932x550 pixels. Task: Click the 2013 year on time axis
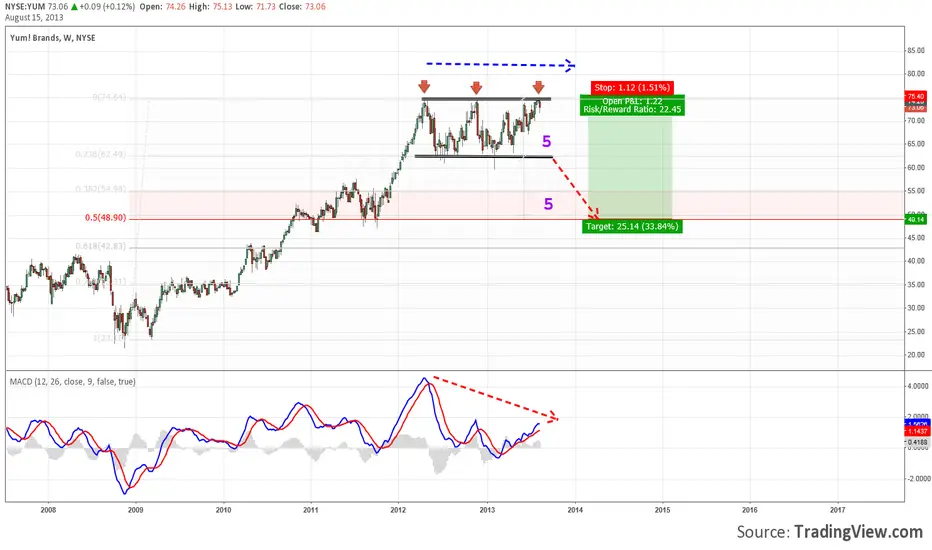click(487, 510)
